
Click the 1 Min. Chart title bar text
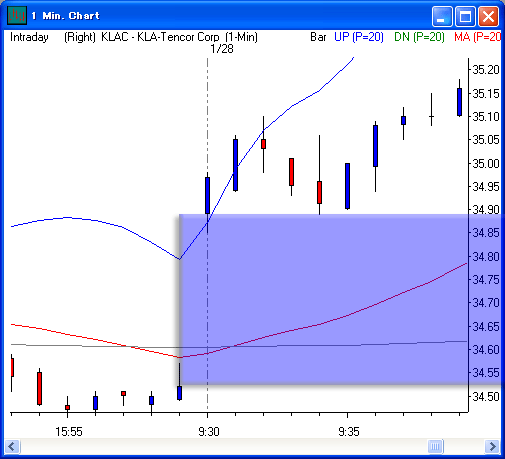tap(66, 16)
